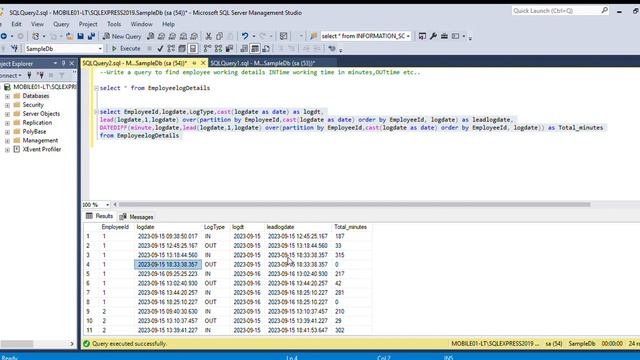Click Object Explorer connect plug icon

click(x=29, y=75)
